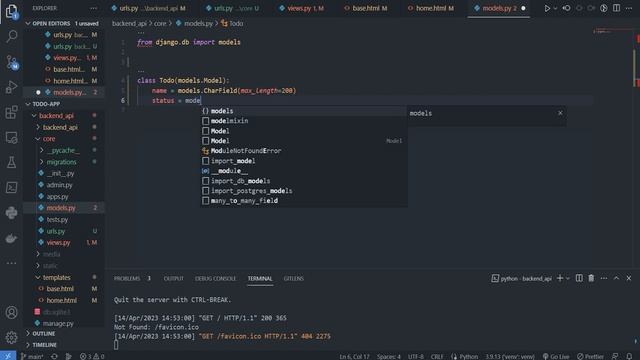Click the main branch indicator
Image resolution: width=640 pixels, height=360 pixels.
click(x=32, y=356)
